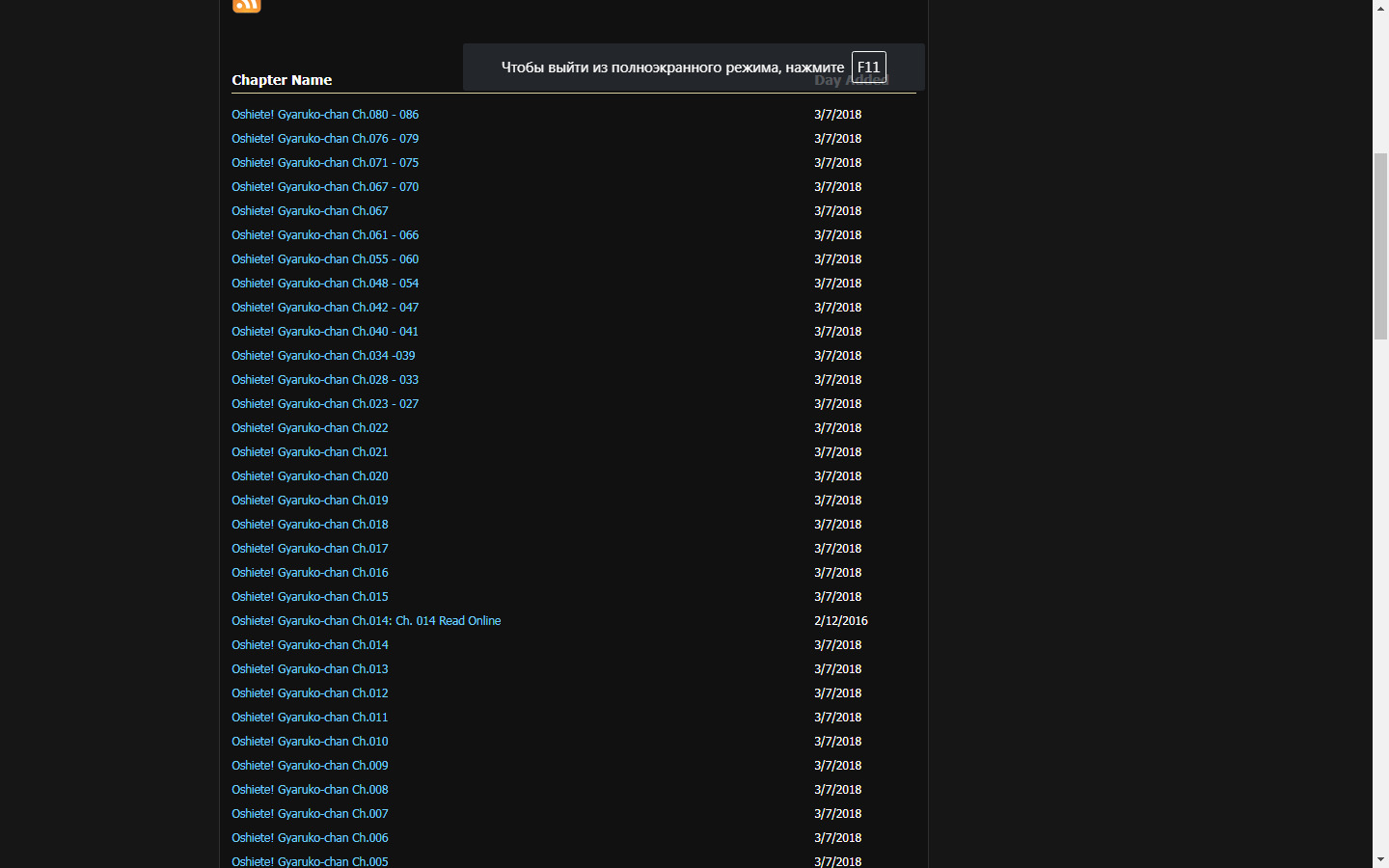
Task: Open chapter link Ch.055 - 060
Action: 324,259
